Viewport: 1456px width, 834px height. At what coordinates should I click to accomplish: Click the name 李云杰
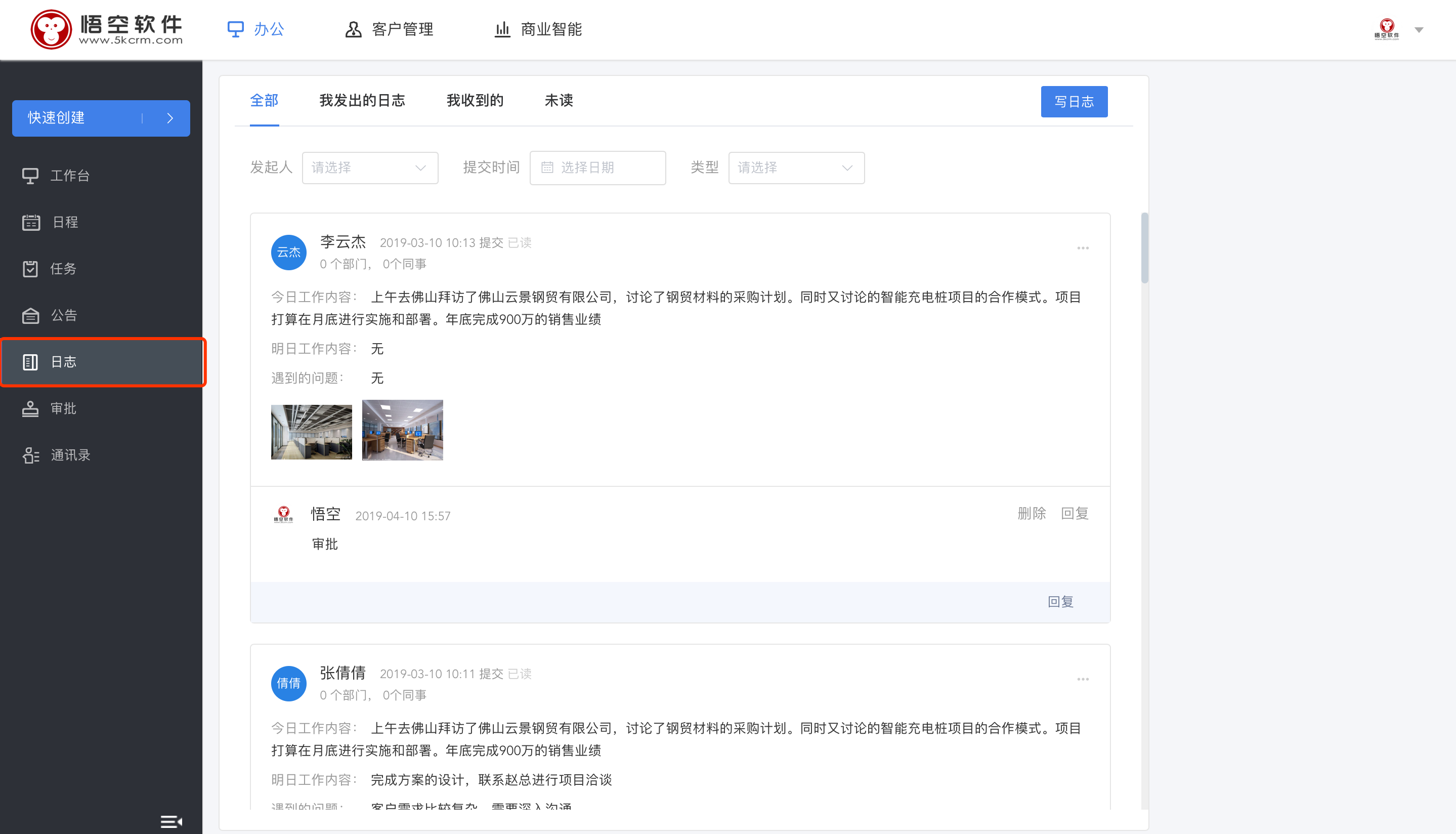click(x=342, y=242)
